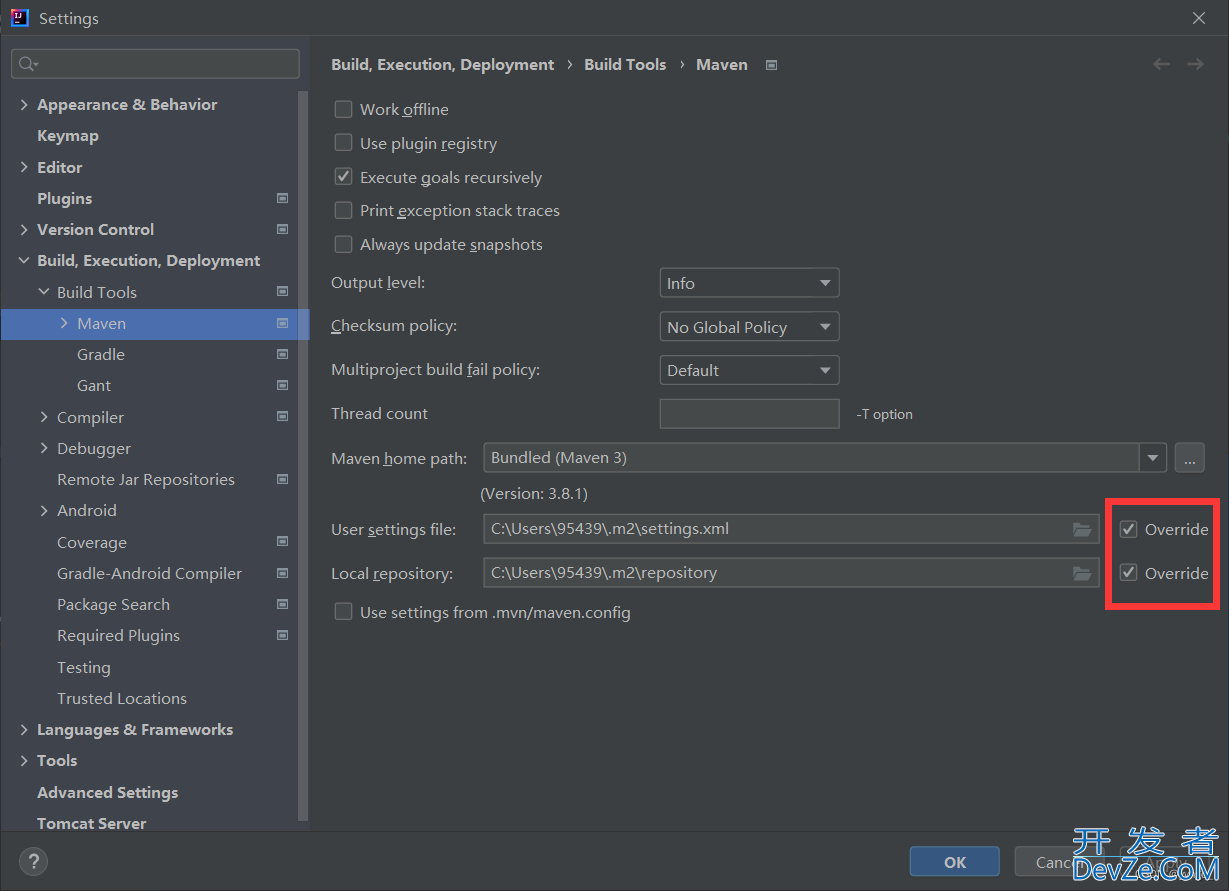This screenshot has height=891, width=1229.
Task: Click the Thread count input field
Action: [749, 414]
